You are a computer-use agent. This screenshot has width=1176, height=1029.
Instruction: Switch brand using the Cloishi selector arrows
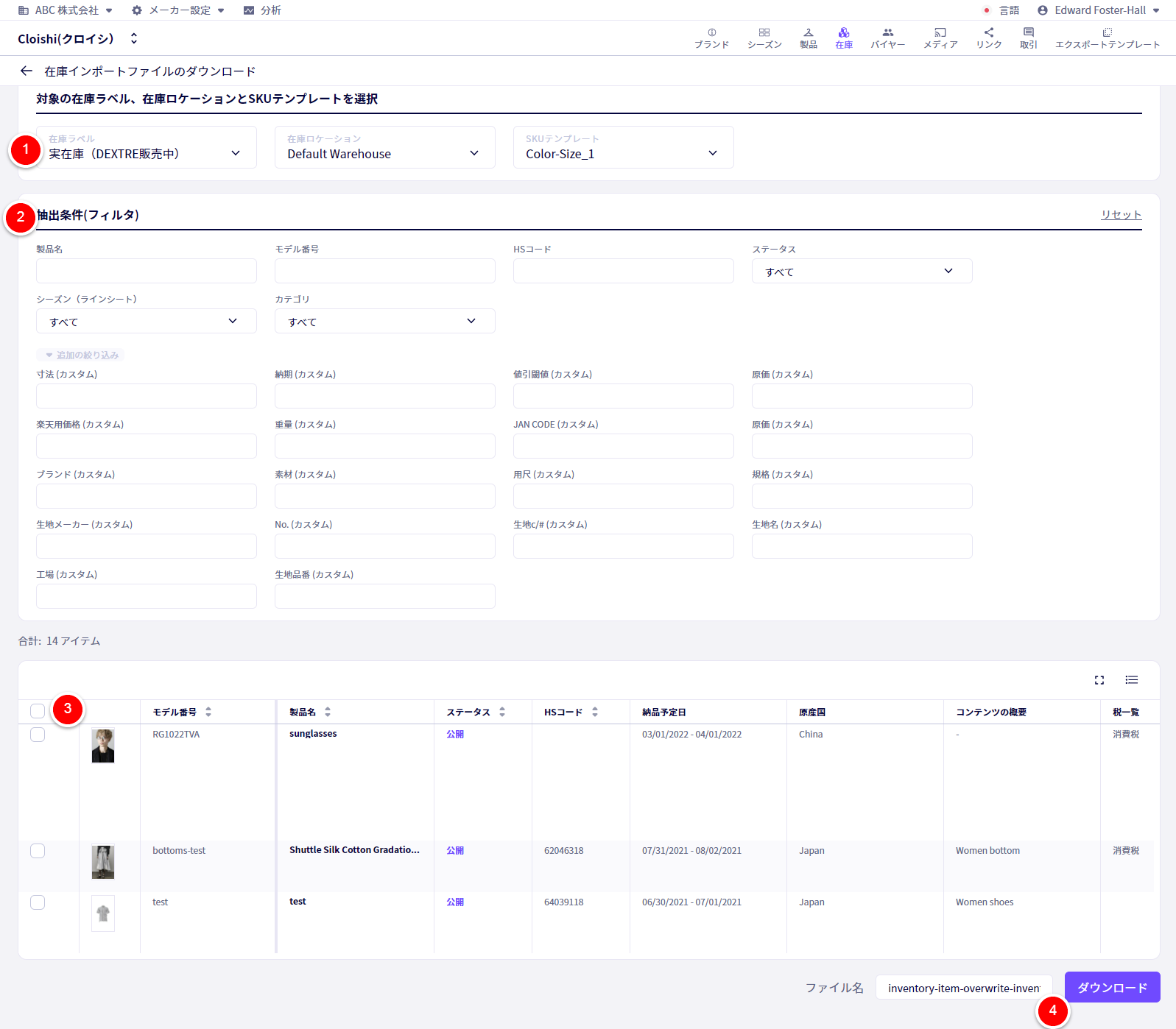tap(134, 38)
